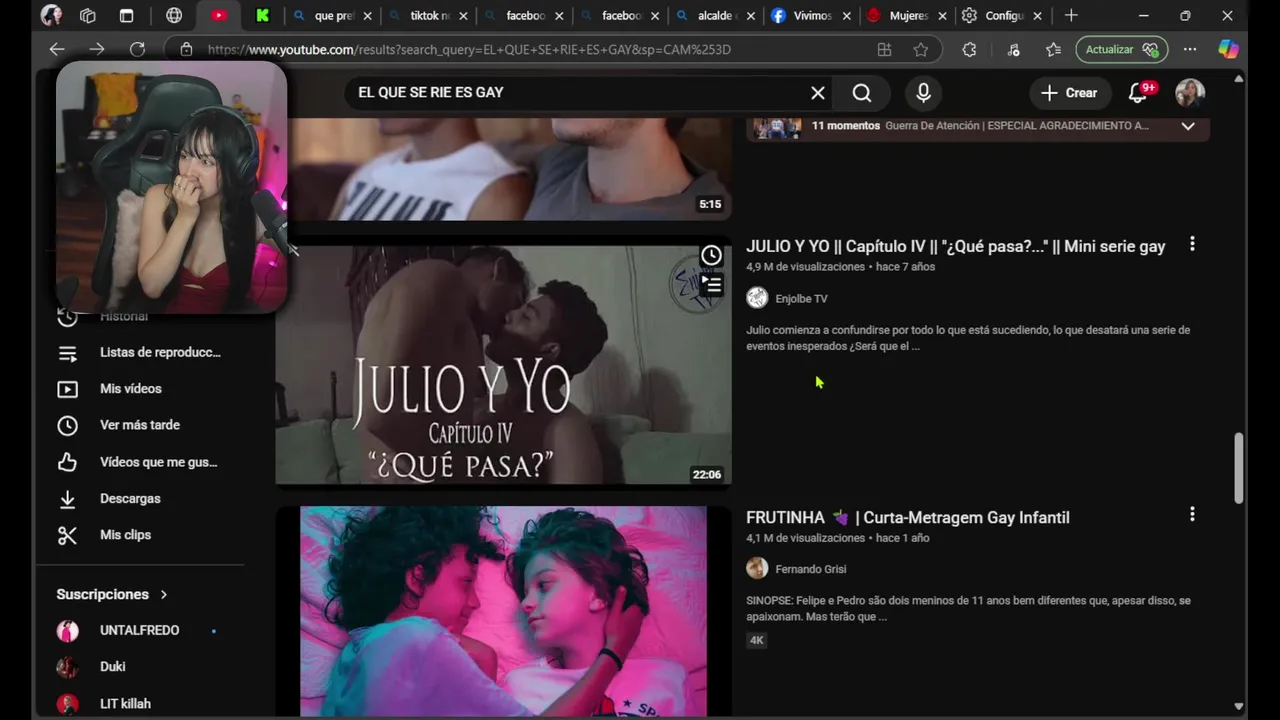
Task: Click the Julio y Yo video thumbnail
Action: (503, 365)
